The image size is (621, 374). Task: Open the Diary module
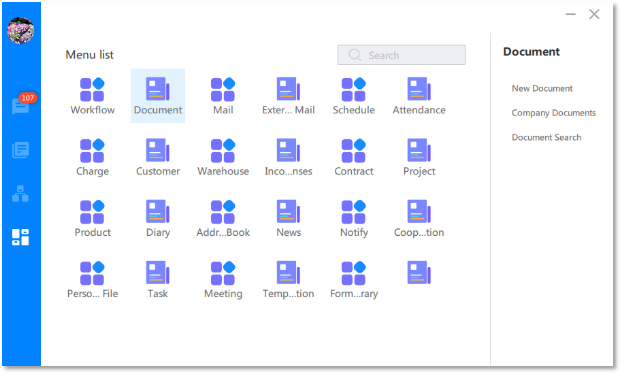158,211
